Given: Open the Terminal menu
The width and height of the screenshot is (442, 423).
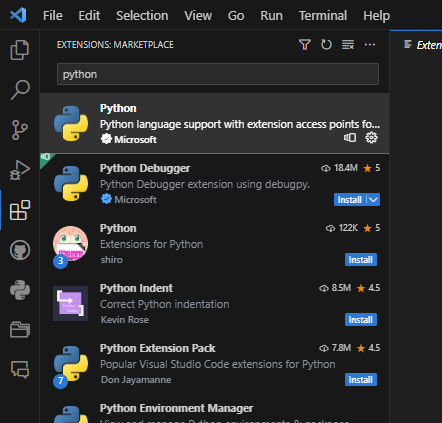Looking at the screenshot, I should pyautogui.click(x=323, y=15).
